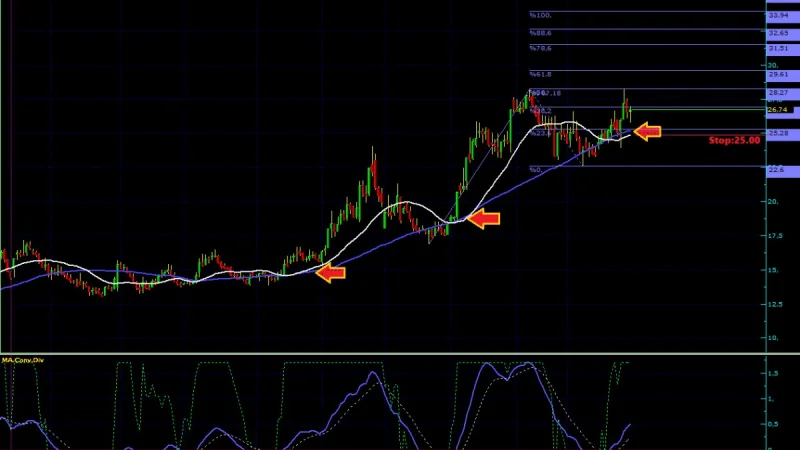Screen dimensions: 800x450
Task: Select the 29.61 price tag
Action: tap(779, 74)
